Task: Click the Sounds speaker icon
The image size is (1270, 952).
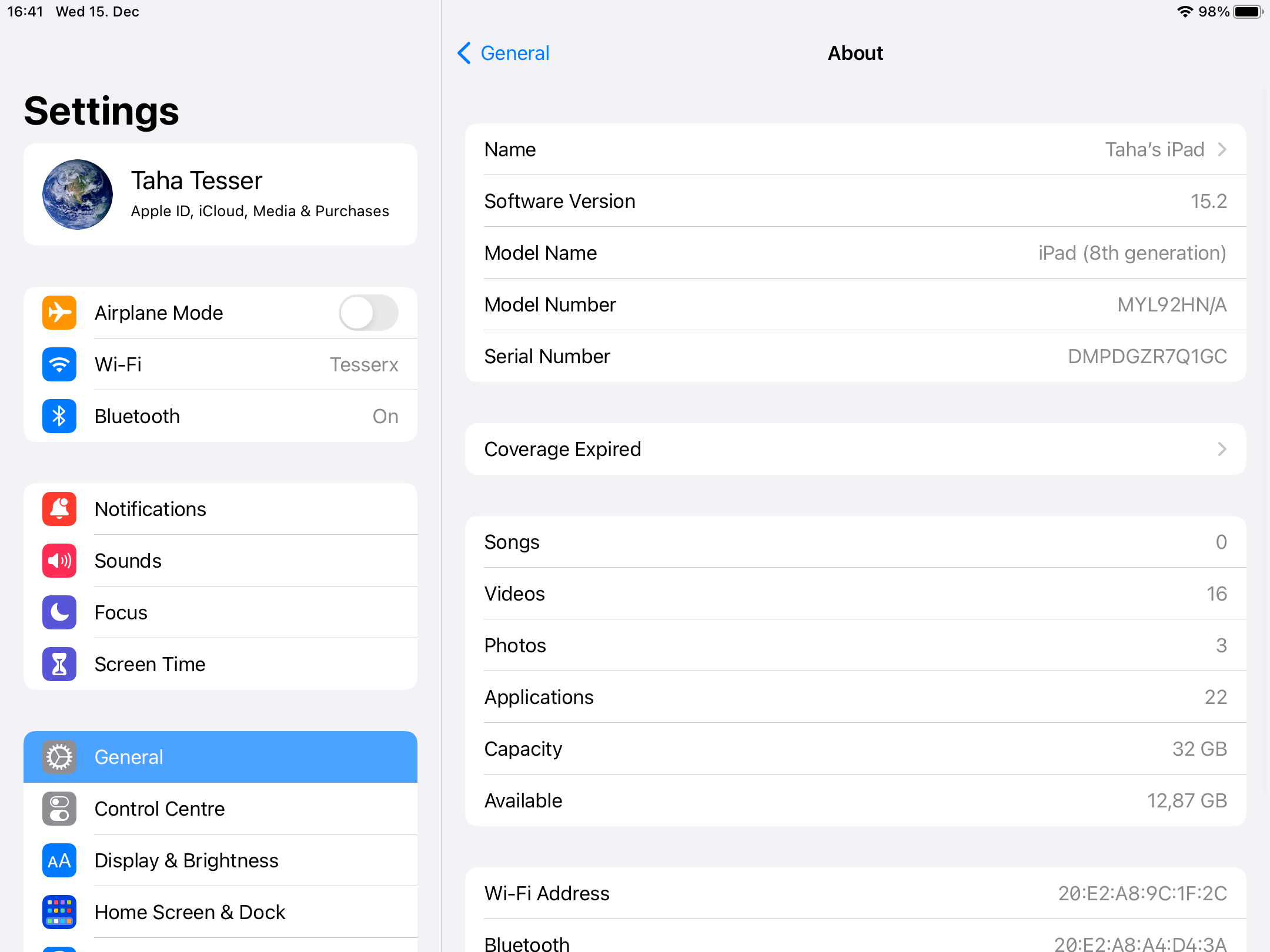Action: click(59, 561)
